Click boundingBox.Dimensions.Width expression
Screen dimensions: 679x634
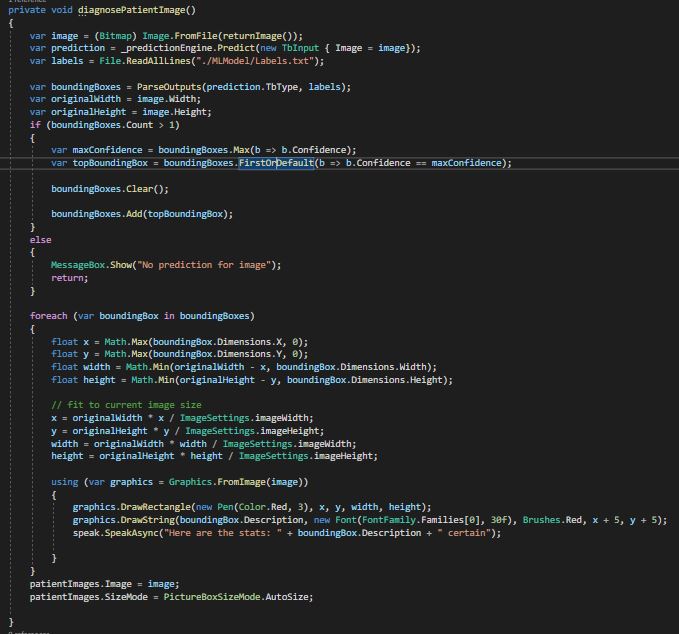point(351,367)
